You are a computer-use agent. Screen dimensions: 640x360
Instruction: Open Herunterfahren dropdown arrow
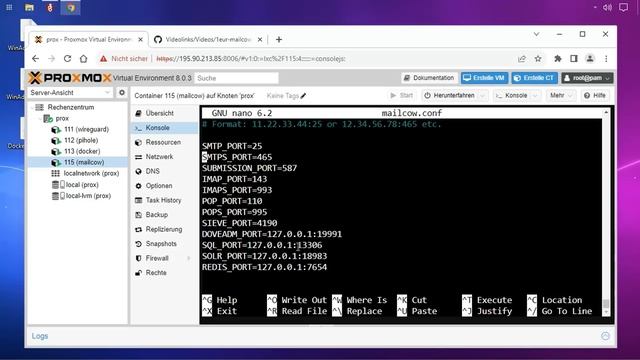483,96
